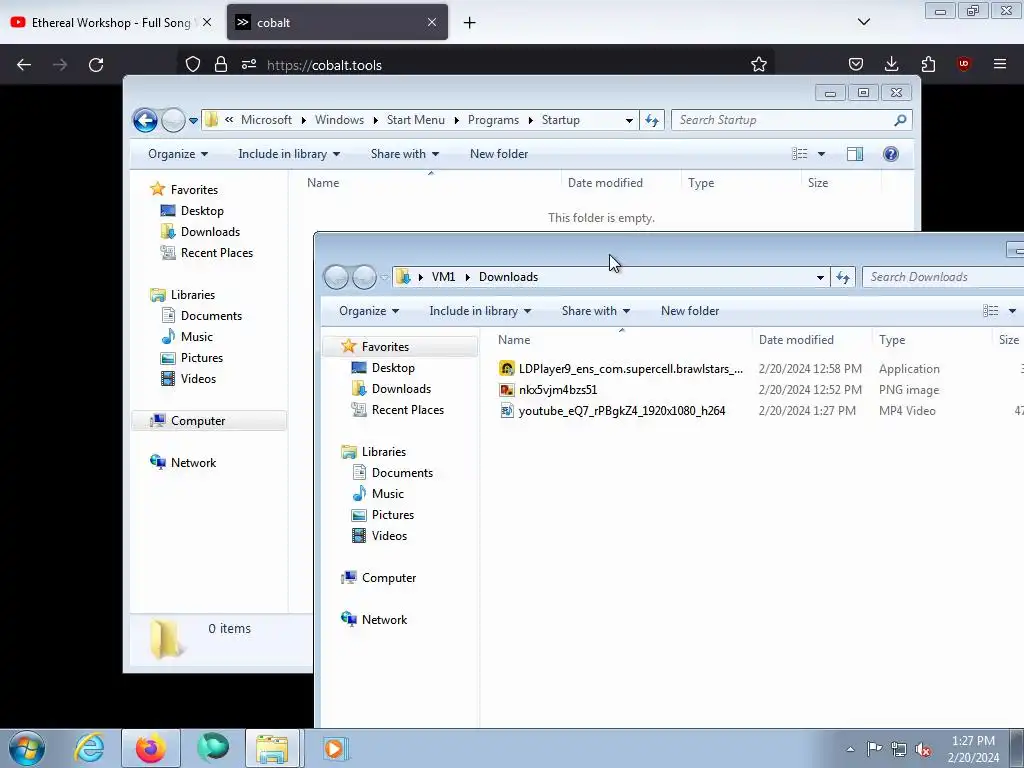Open site permissions icon beside the URL
1024x768 pixels.
pos(249,64)
